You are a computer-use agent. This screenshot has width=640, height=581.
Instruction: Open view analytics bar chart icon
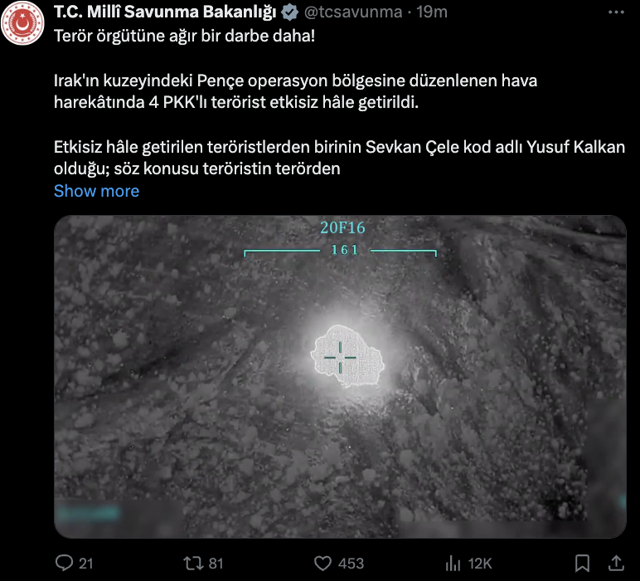[453, 563]
